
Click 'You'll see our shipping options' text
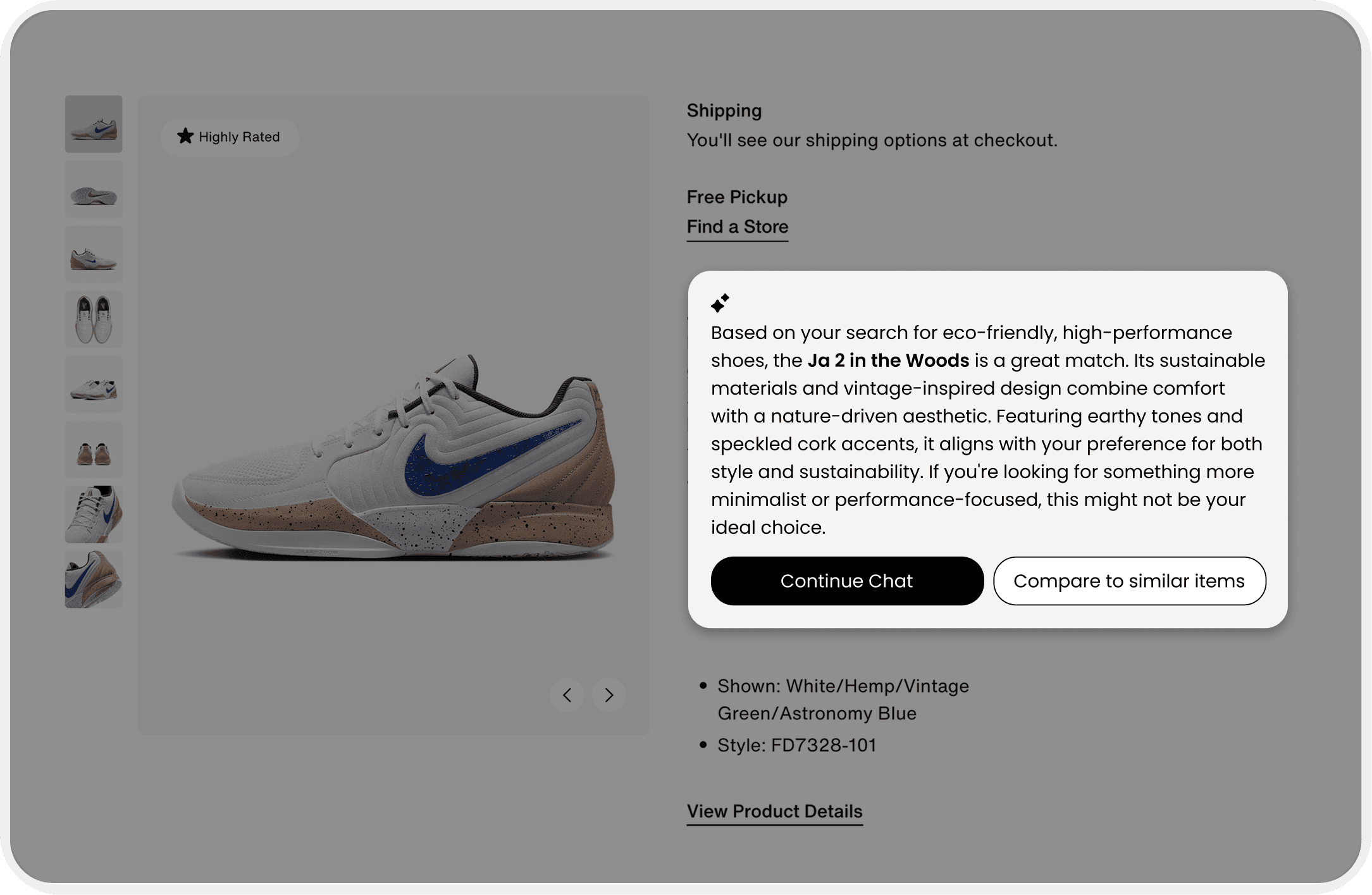point(872,140)
